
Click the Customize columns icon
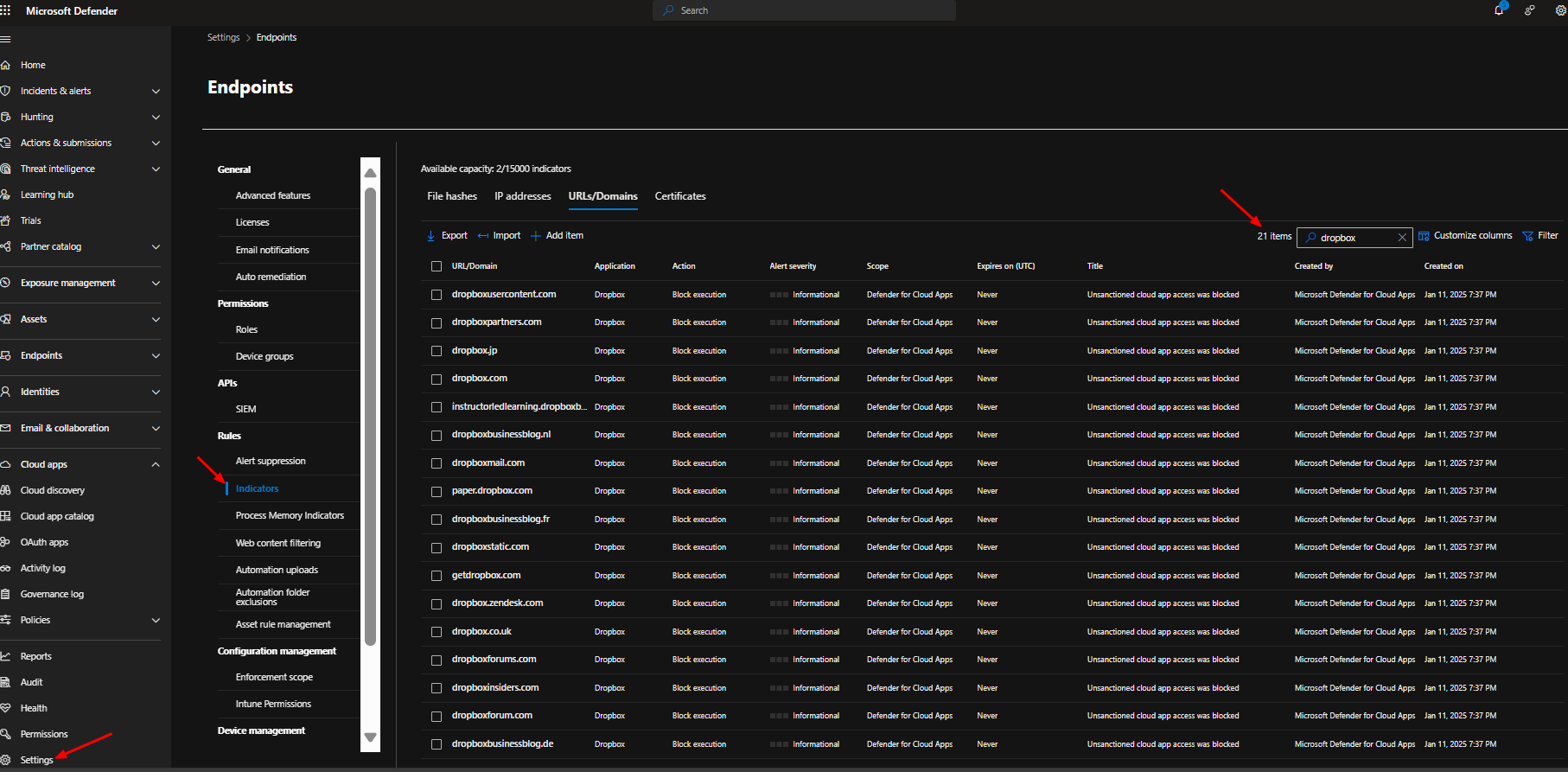coord(1424,236)
